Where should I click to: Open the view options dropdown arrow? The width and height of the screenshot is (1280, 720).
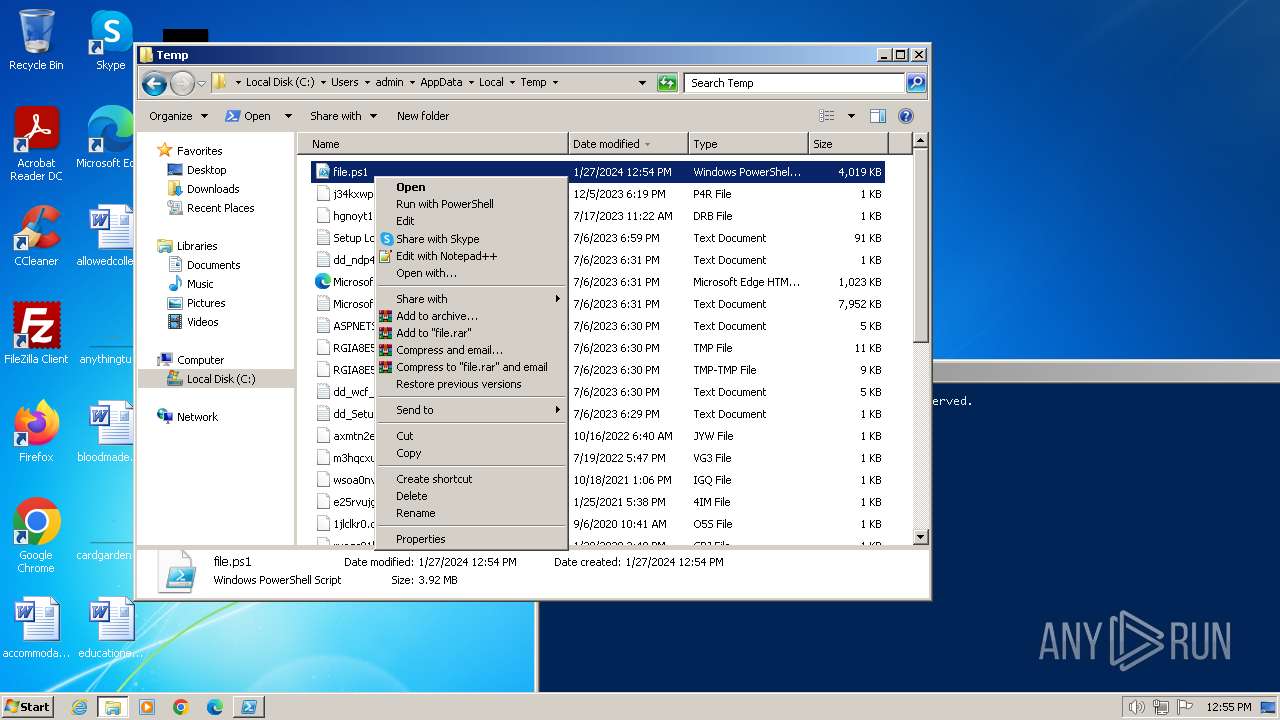pyautogui.click(x=851, y=116)
